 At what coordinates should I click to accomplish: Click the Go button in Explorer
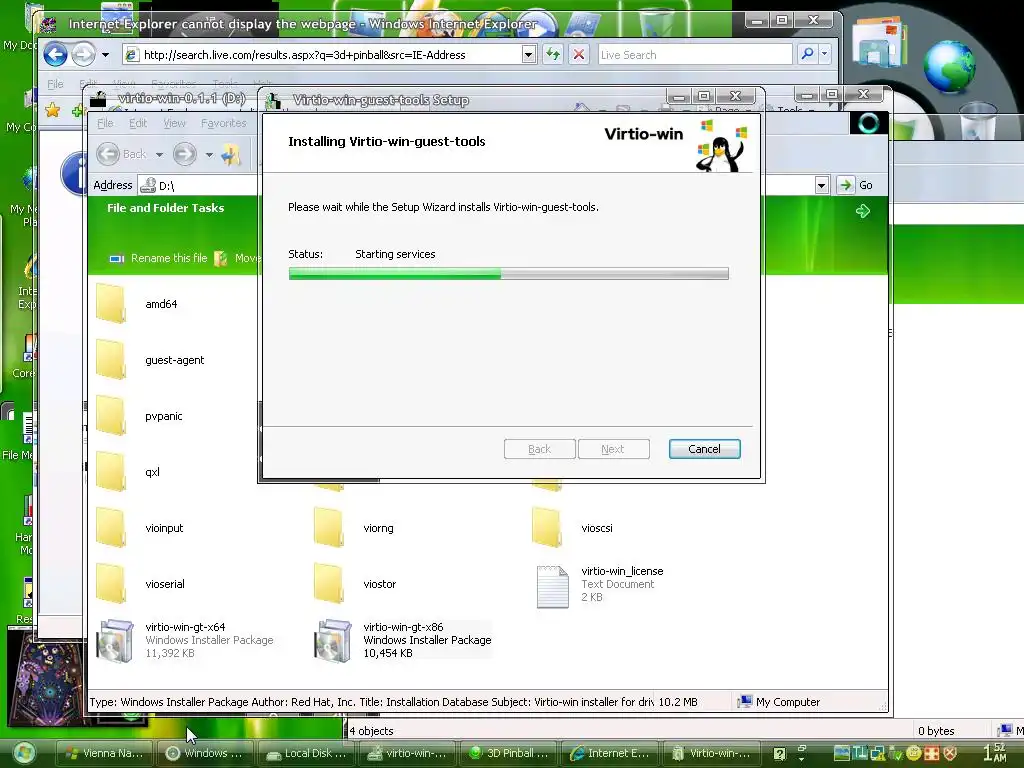click(x=856, y=185)
